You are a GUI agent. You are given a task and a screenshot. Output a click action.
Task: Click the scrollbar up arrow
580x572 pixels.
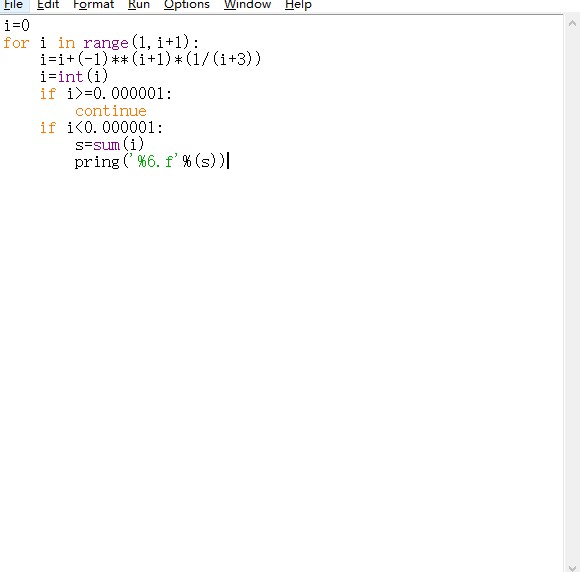coord(572,24)
